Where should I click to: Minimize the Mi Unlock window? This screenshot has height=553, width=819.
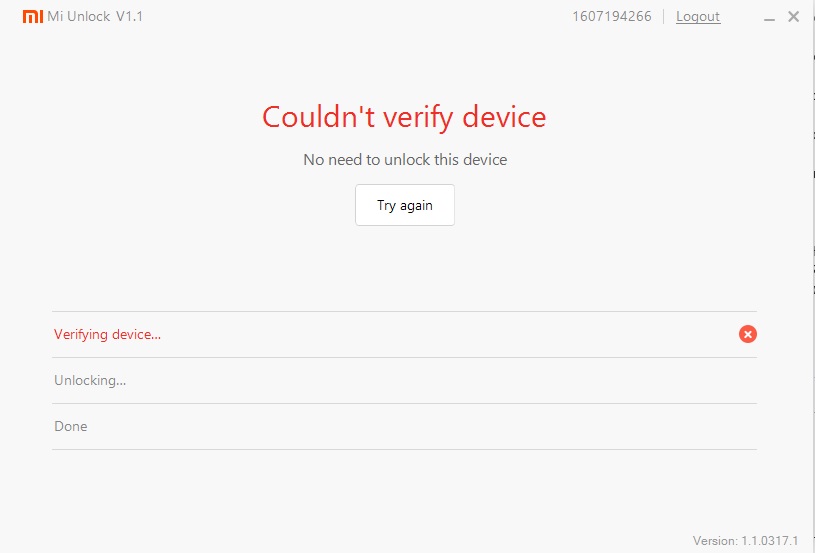click(769, 17)
